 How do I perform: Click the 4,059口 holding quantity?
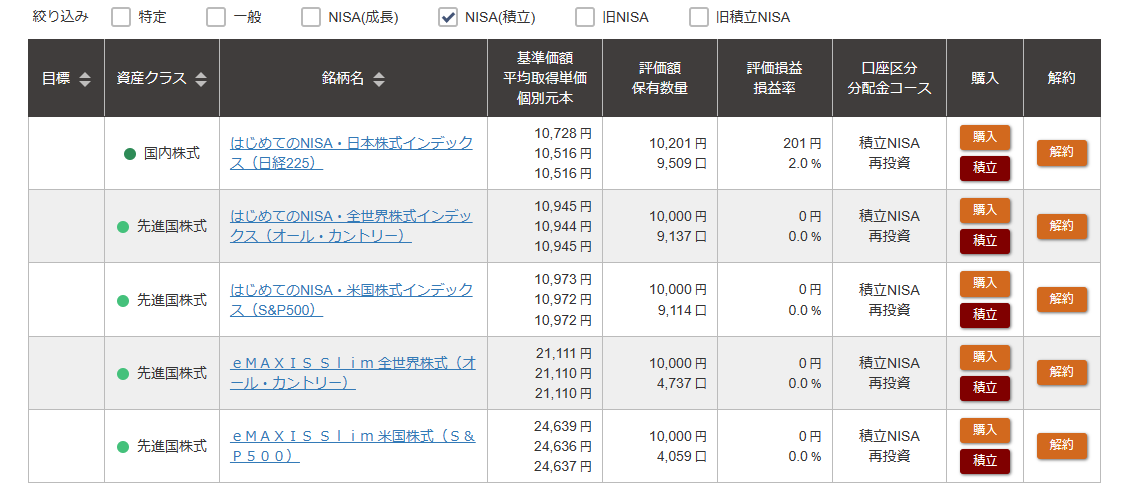pyautogui.click(x=682, y=456)
